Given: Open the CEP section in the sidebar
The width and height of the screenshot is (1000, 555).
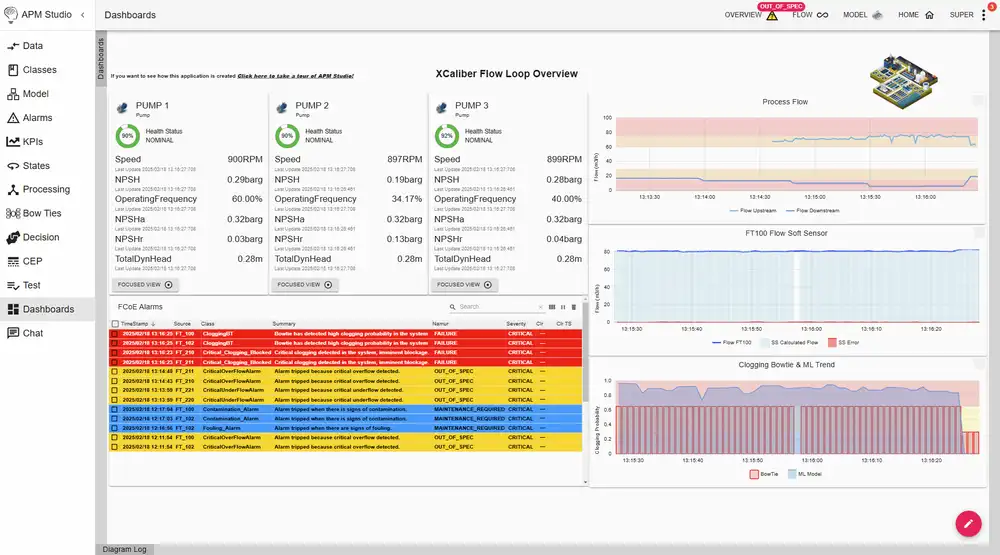Looking at the screenshot, I should pyautogui.click(x=25, y=261).
